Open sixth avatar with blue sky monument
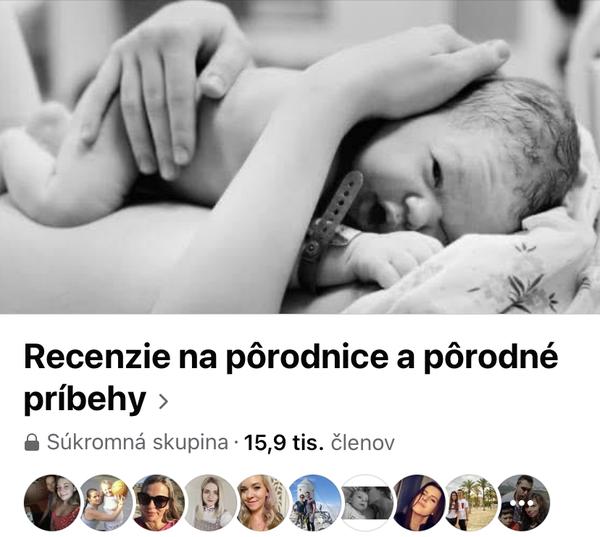Viewport: 600px width, 537px height. (x=315, y=503)
